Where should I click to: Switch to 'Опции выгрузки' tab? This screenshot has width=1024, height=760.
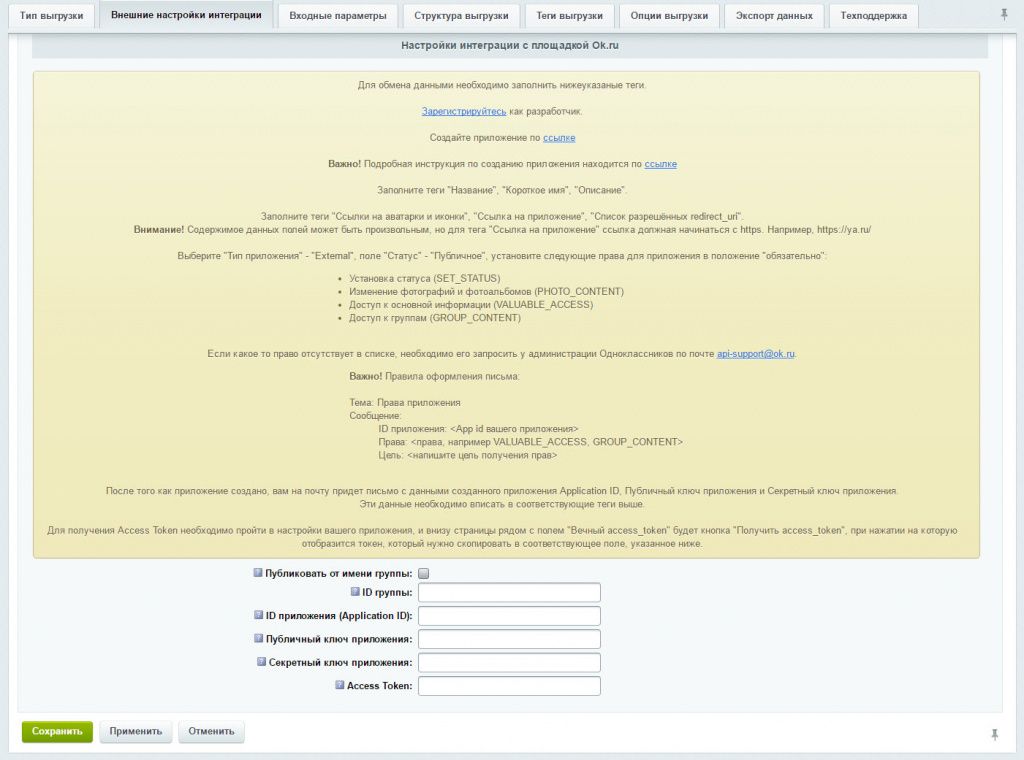(x=669, y=16)
